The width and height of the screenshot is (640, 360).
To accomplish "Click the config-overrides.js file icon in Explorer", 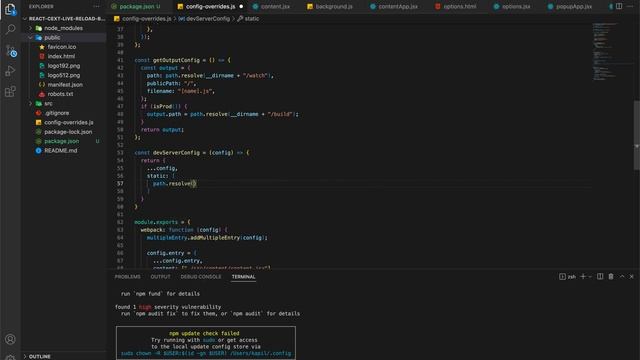I will [38, 122].
